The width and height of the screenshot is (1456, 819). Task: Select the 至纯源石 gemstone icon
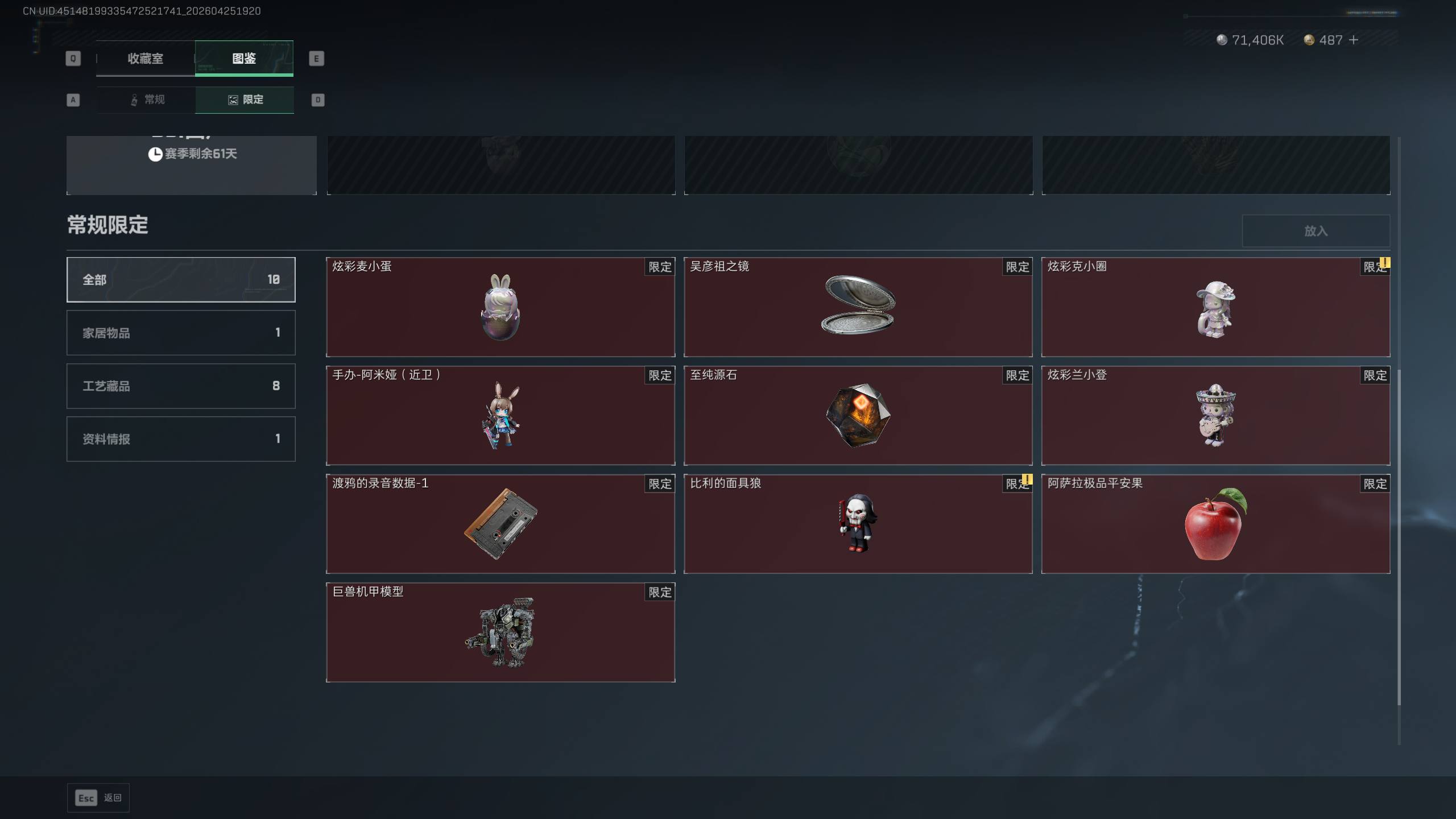coord(858,416)
